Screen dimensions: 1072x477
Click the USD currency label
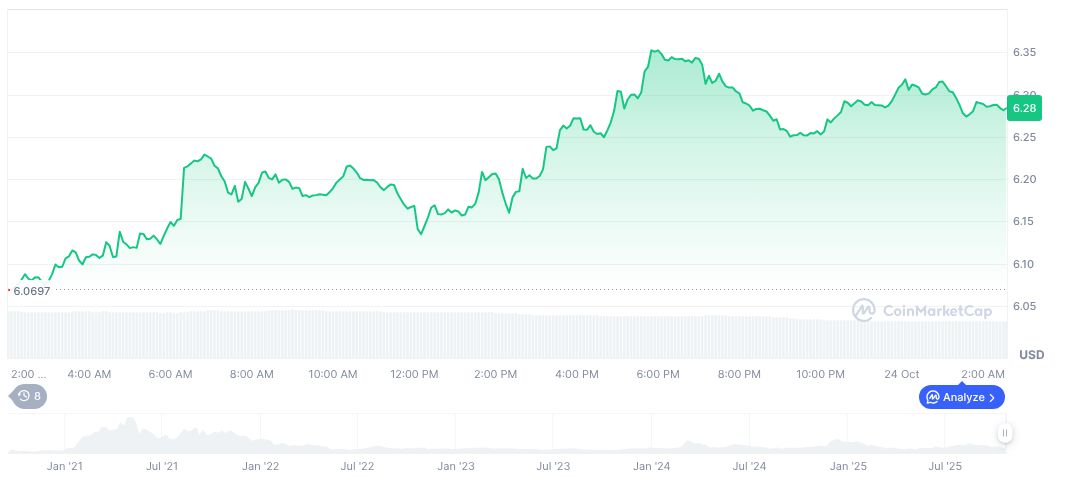pyautogui.click(x=1031, y=355)
